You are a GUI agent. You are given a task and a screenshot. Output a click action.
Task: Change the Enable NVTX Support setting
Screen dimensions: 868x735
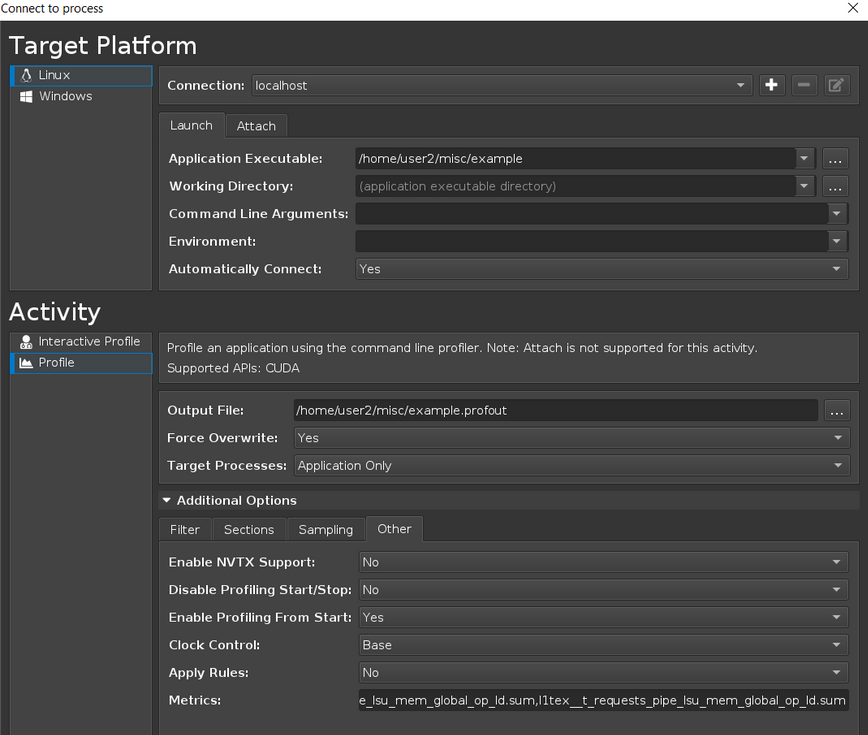click(x=603, y=563)
